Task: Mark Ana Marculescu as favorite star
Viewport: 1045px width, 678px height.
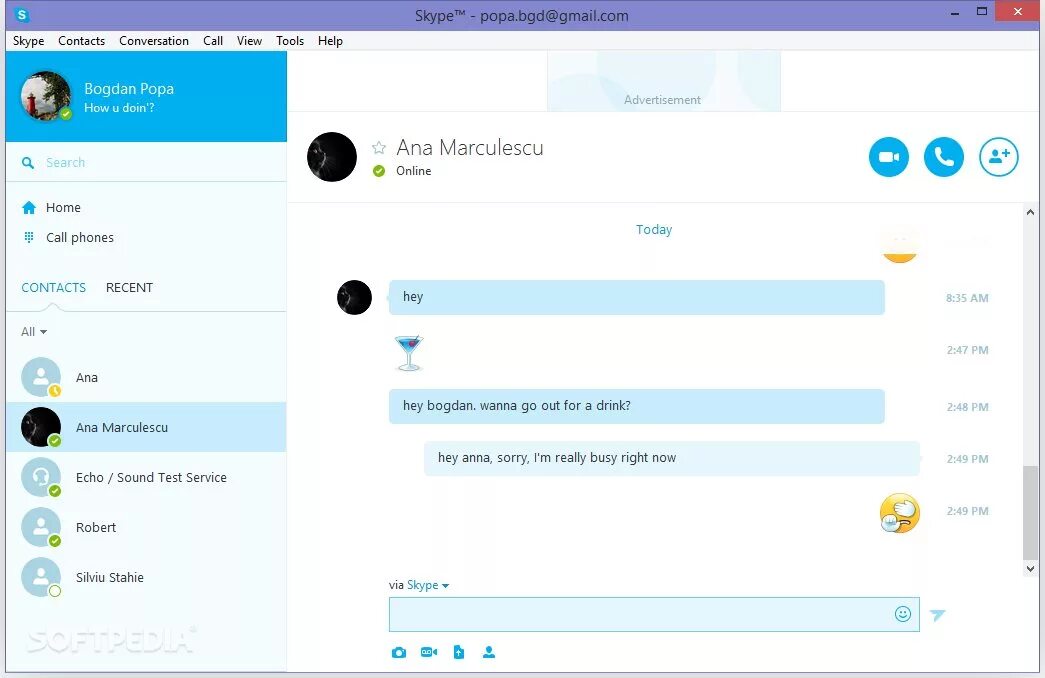Action: click(x=379, y=147)
